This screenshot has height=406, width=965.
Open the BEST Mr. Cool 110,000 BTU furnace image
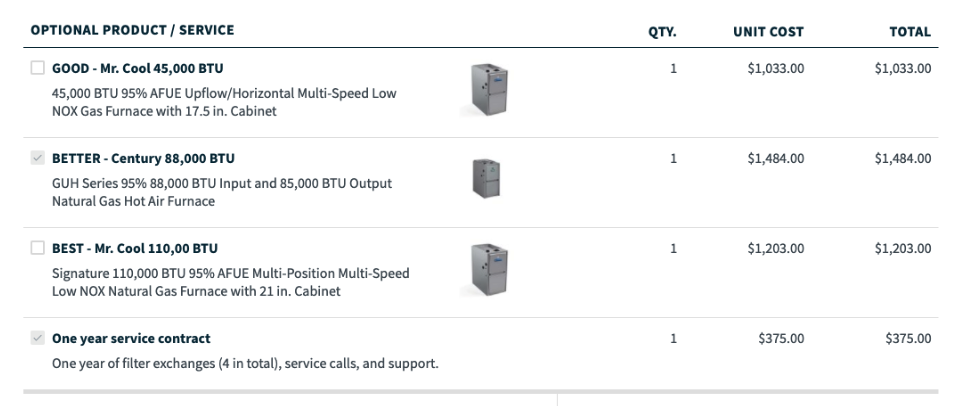486,270
